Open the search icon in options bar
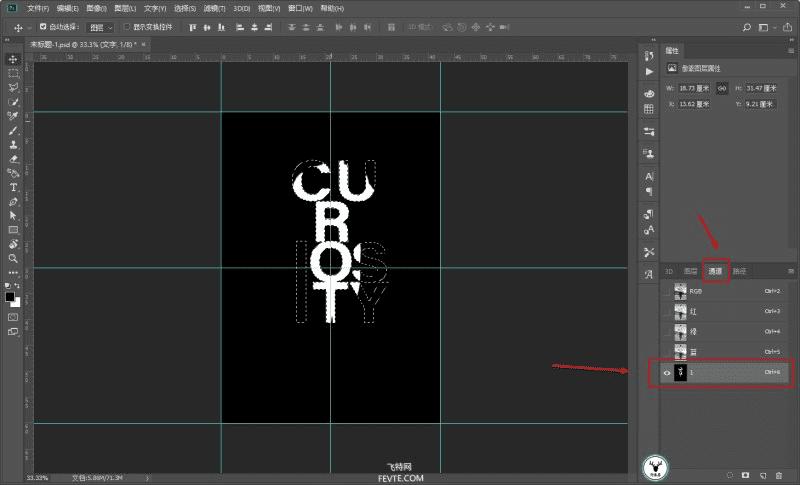The width and height of the screenshot is (800, 485). [746, 28]
